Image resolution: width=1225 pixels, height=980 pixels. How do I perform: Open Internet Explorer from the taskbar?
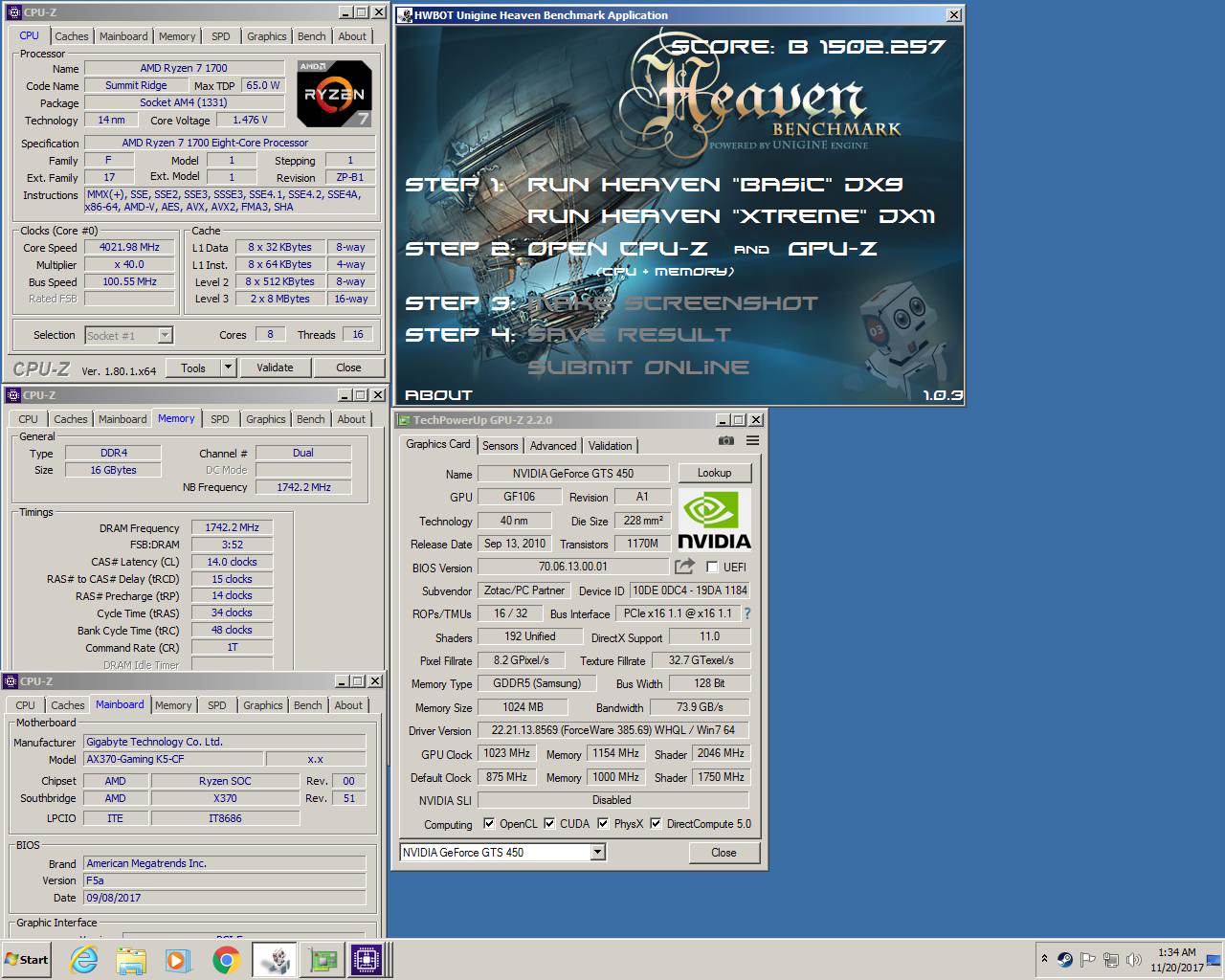pyautogui.click(x=84, y=959)
